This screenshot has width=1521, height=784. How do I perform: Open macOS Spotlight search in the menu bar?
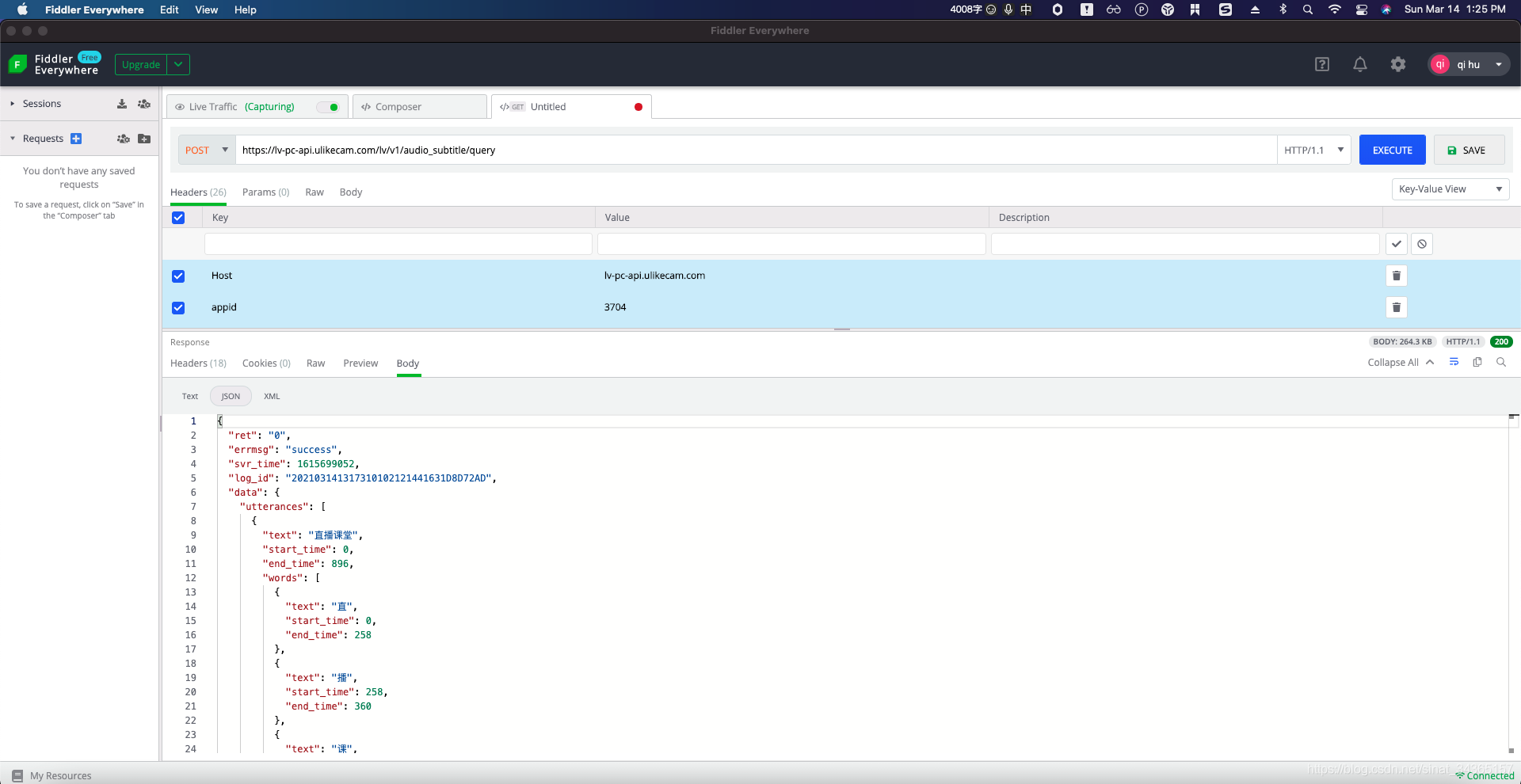click(x=1308, y=10)
